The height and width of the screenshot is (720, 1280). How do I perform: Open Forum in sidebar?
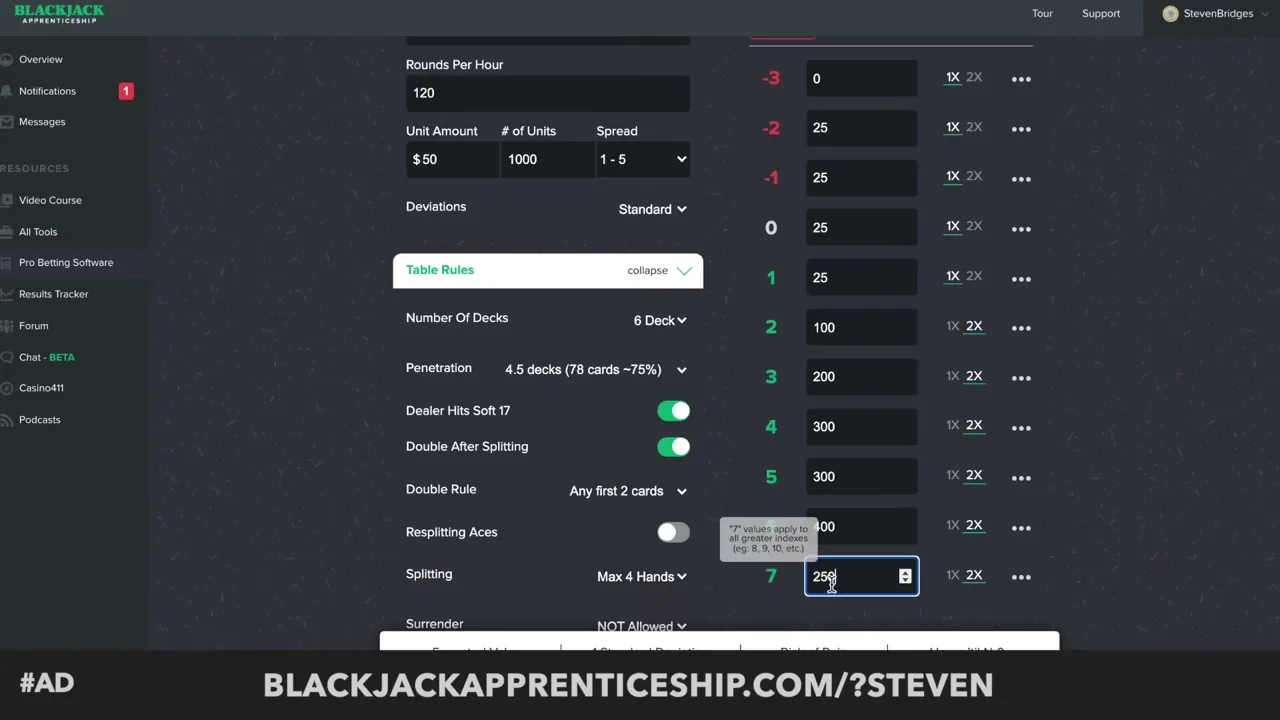[x=33, y=326]
